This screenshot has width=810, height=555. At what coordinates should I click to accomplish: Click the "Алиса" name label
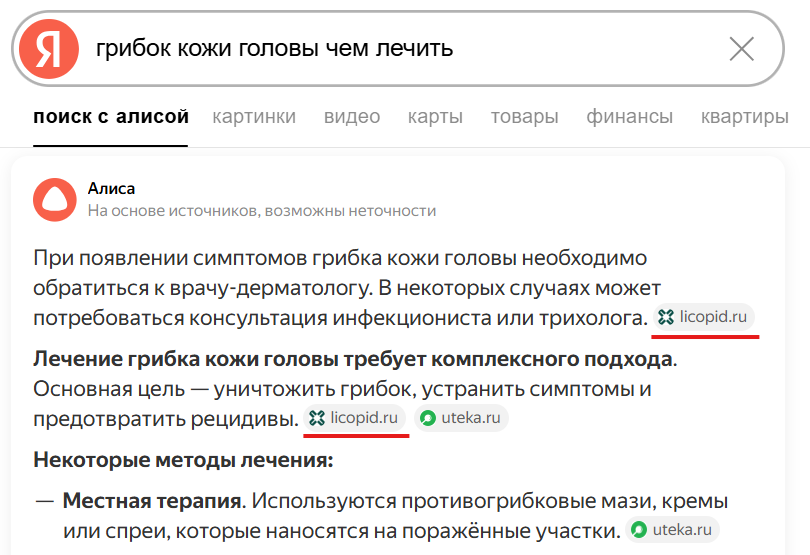(x=111, y=188)
